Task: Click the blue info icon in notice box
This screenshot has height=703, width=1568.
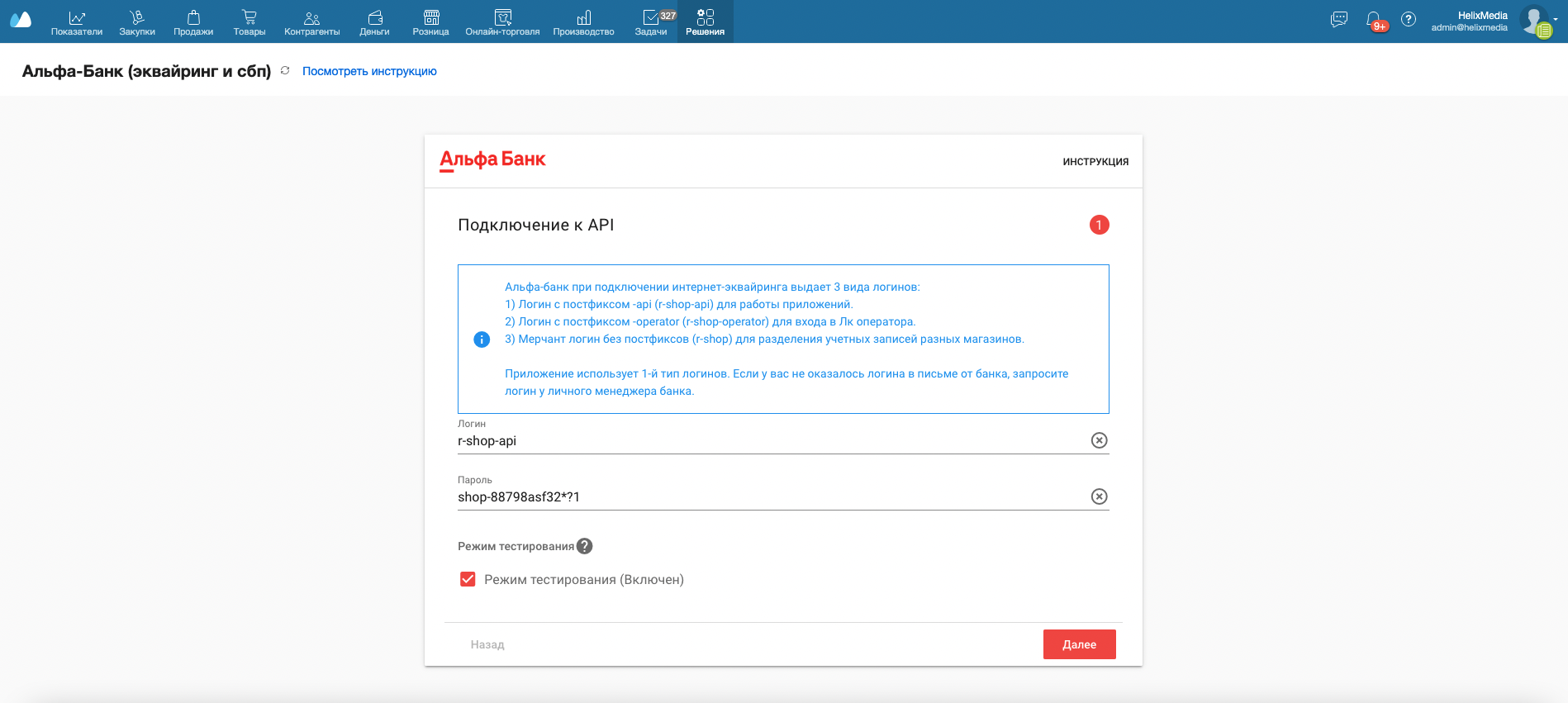Action: [x=482, y=340]
